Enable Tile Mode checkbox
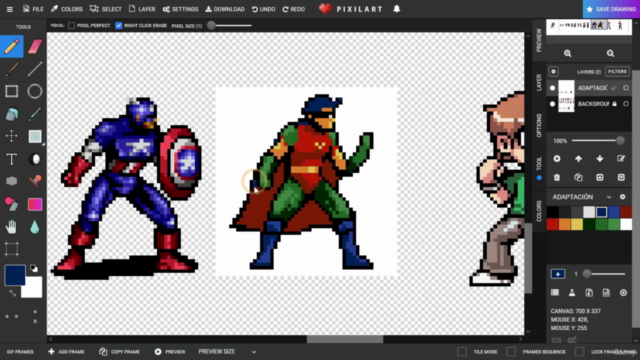 [x=462, y=351]
